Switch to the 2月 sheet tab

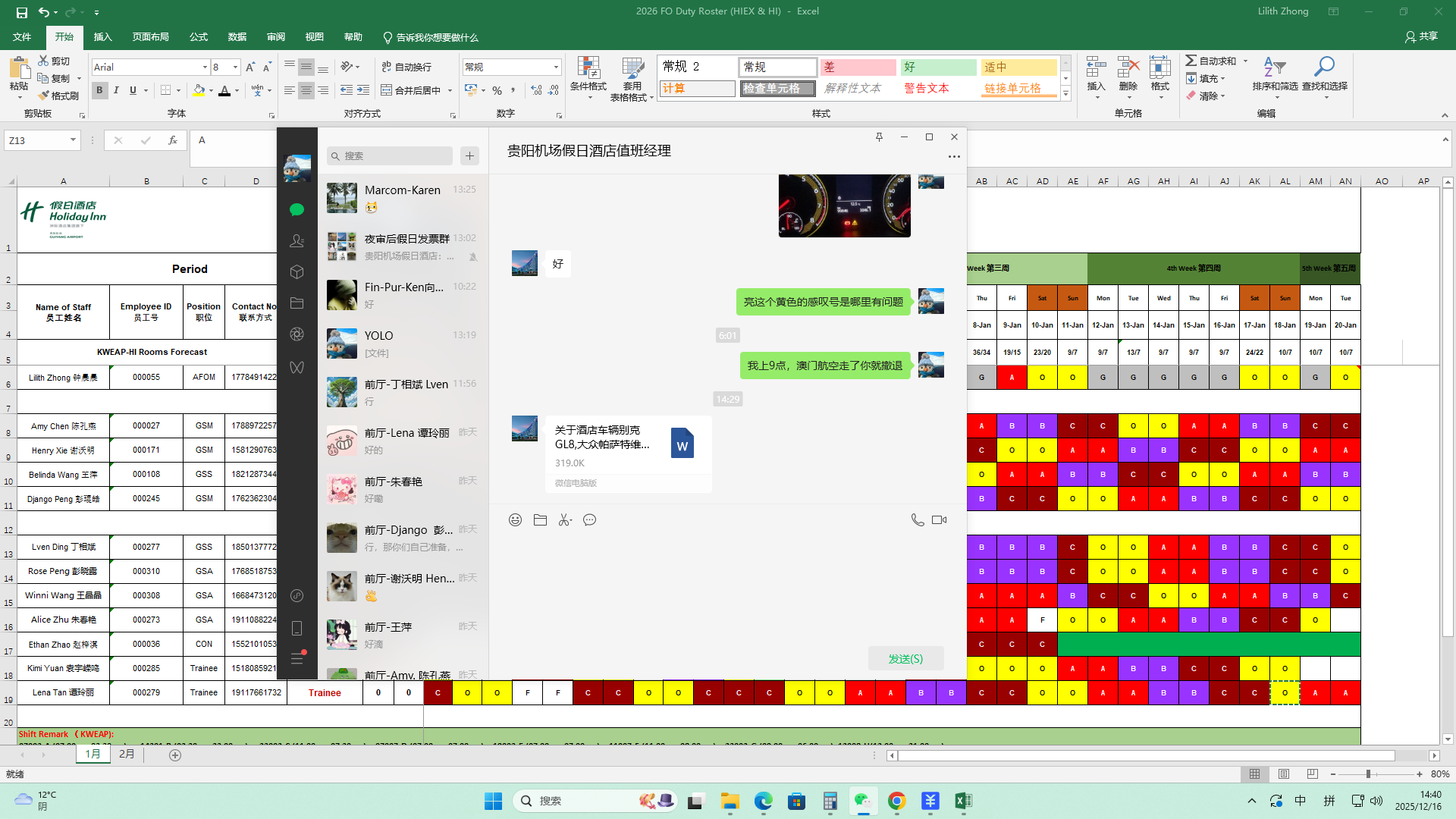pos(127,755)
